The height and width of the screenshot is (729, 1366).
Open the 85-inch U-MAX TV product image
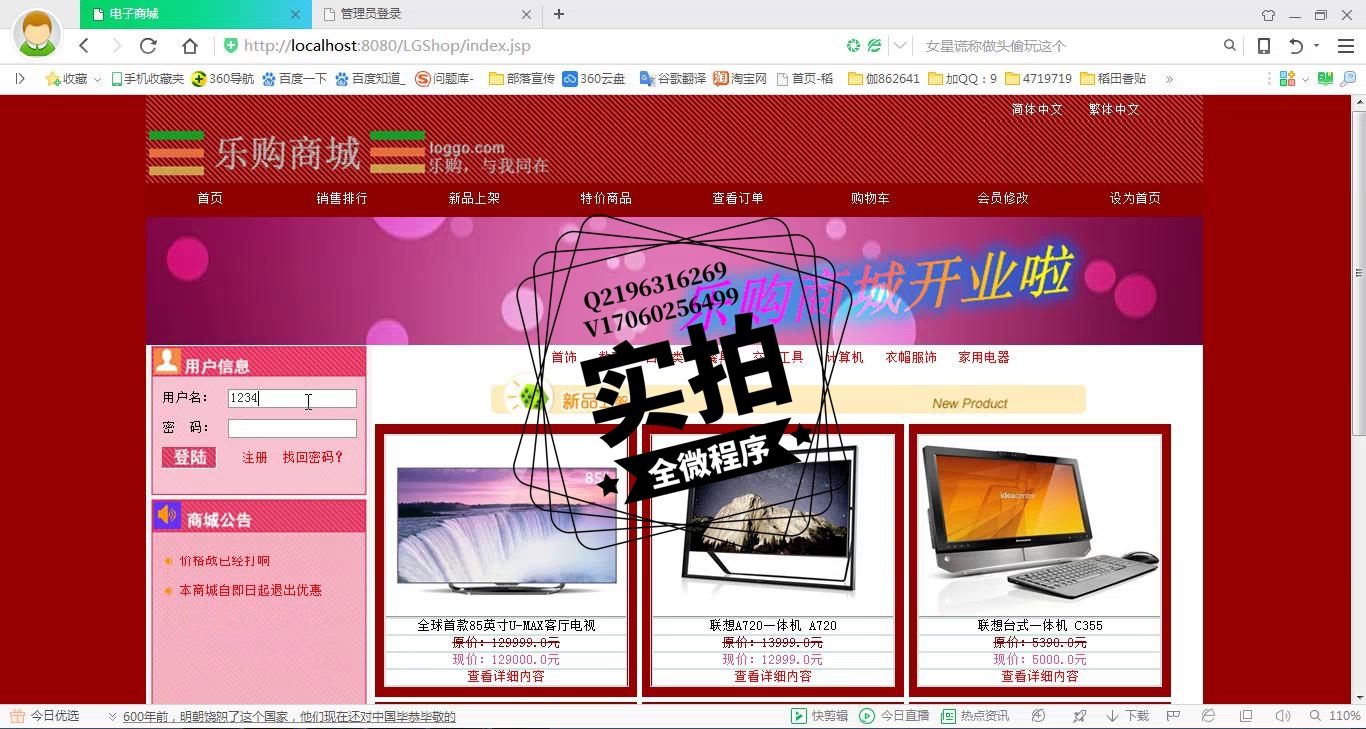click(506, 526)
